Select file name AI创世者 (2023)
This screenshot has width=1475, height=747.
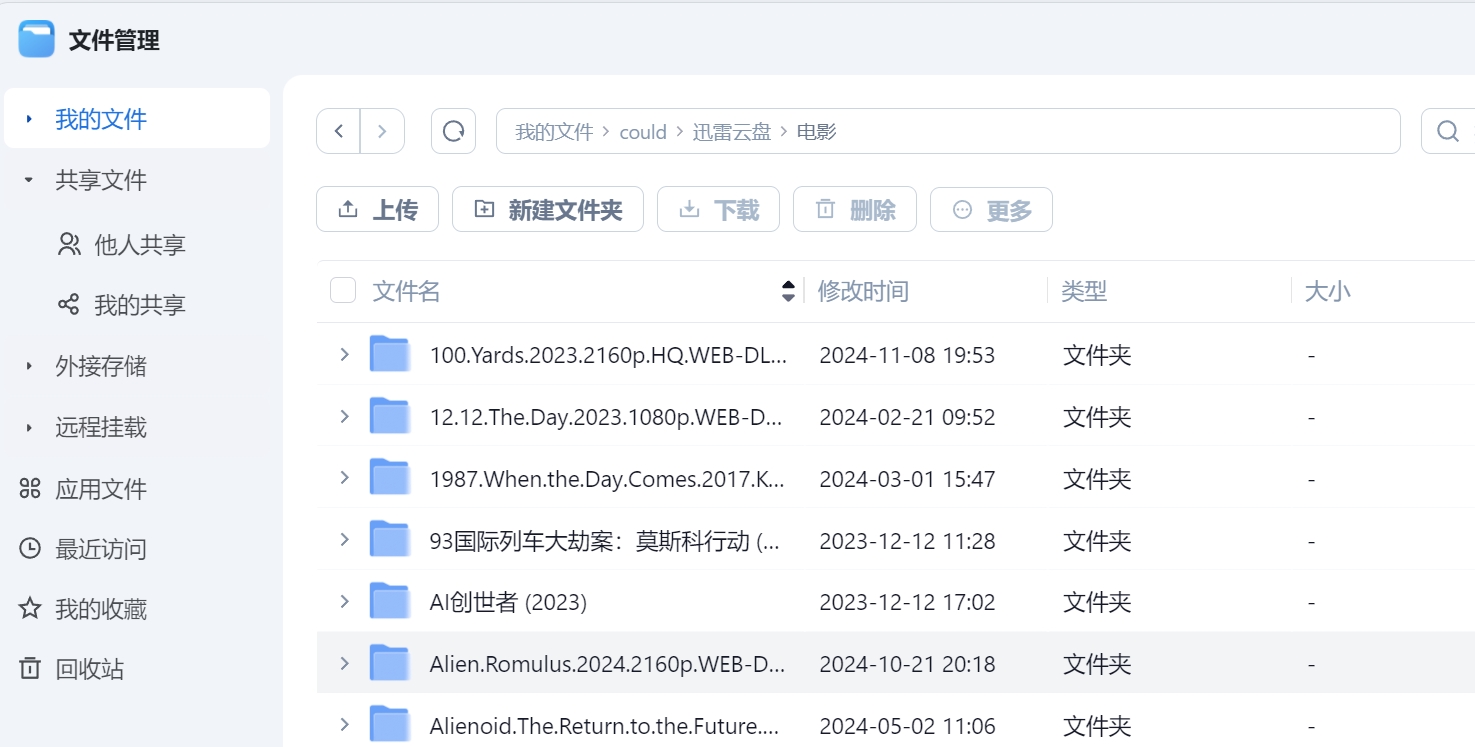pos(508,603)
